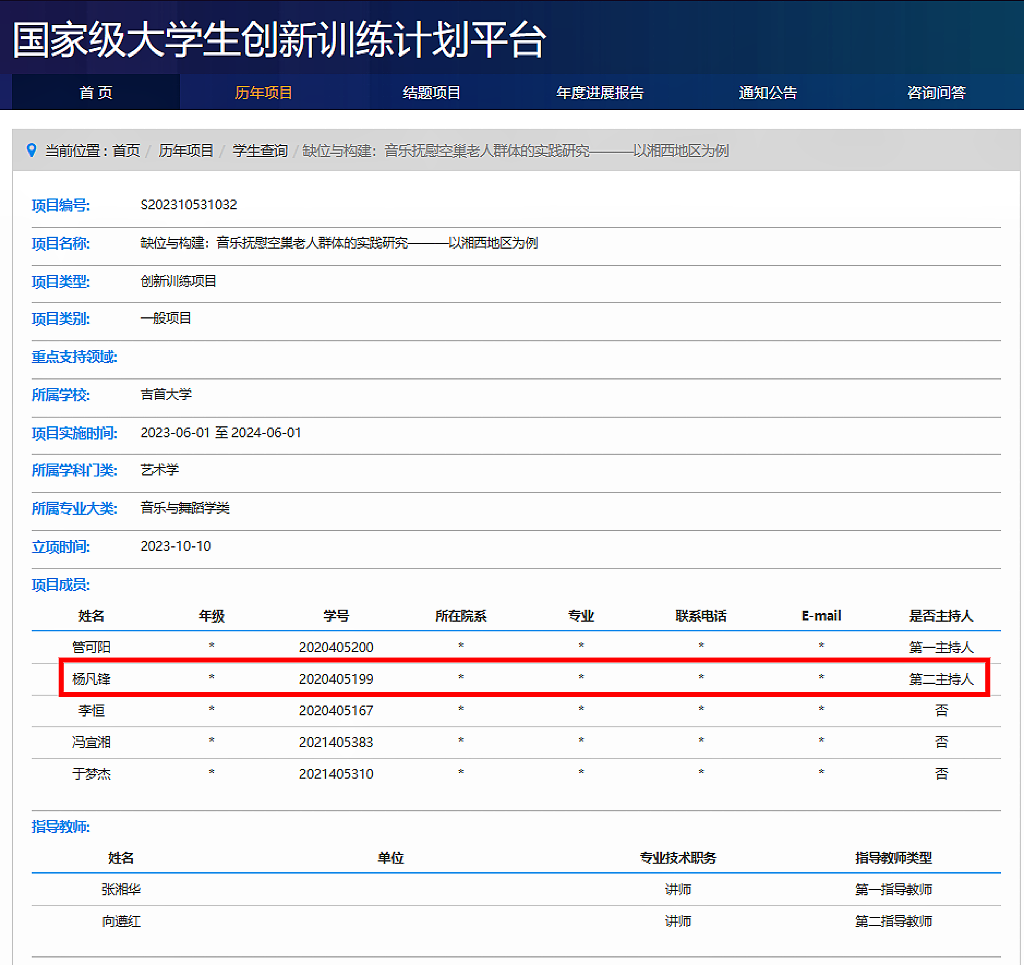
Task: Click the 首页 breadcrumb link
Action: click(126, 151)
